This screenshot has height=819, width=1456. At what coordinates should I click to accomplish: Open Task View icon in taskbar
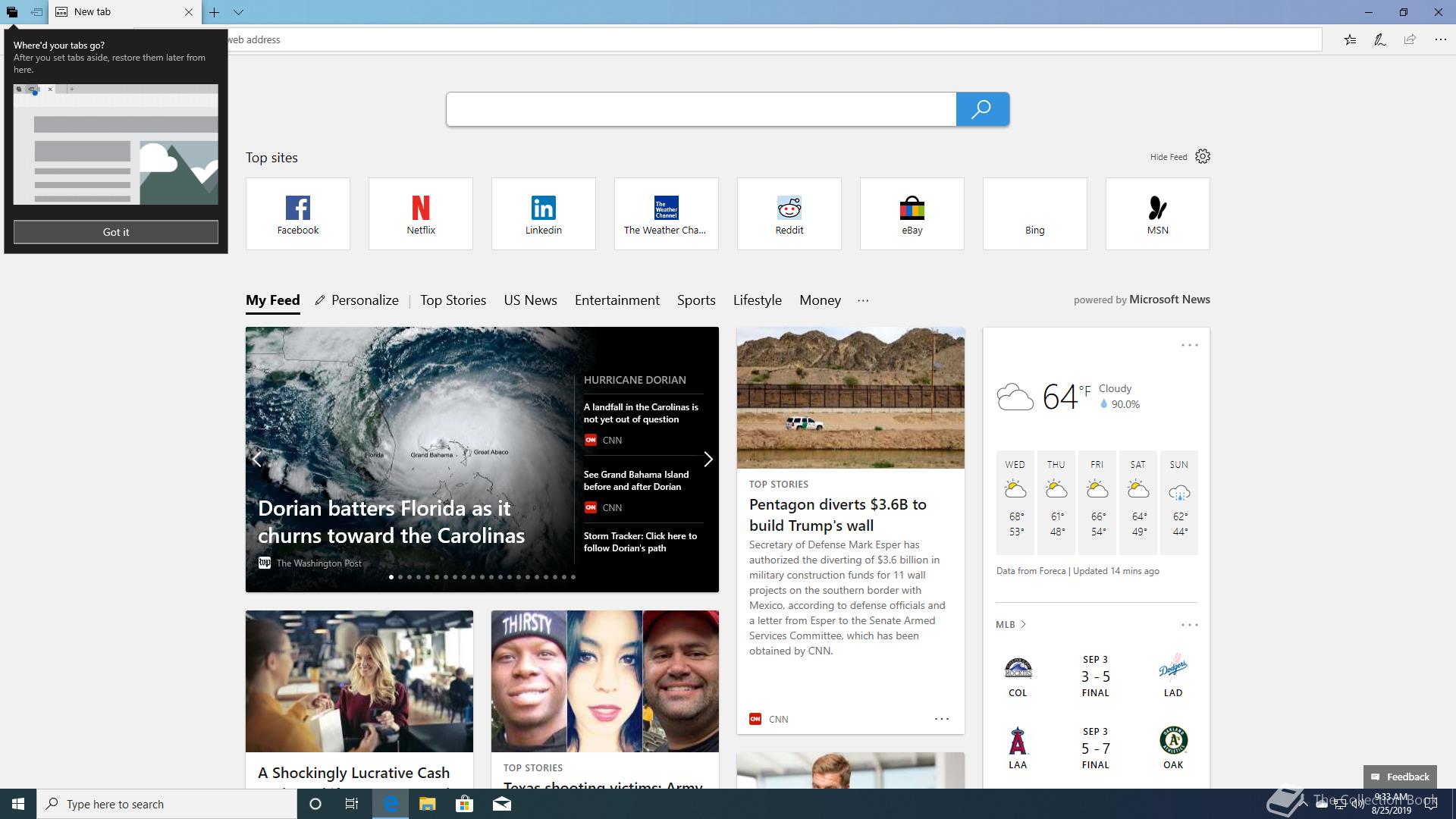(352, 804)
